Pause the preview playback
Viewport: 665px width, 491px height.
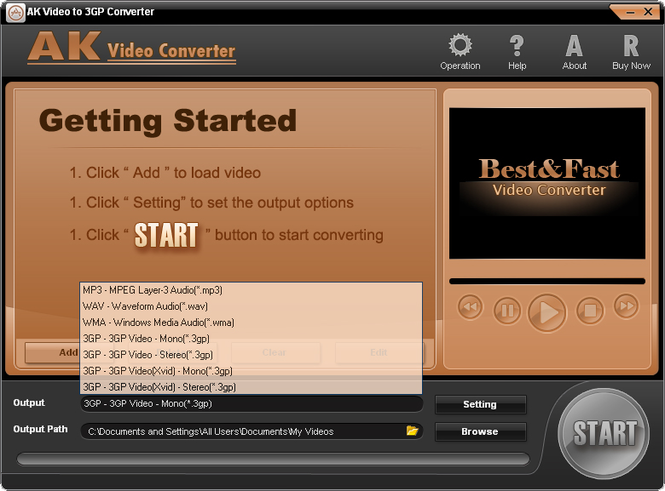click(x=507, y=311)
